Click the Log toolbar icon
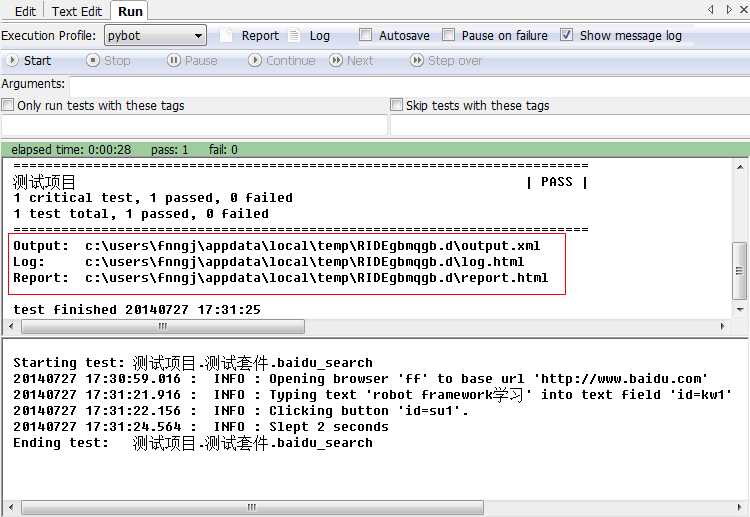The width and height of the screenshot is (750, 517). click(x=294, y=36)
